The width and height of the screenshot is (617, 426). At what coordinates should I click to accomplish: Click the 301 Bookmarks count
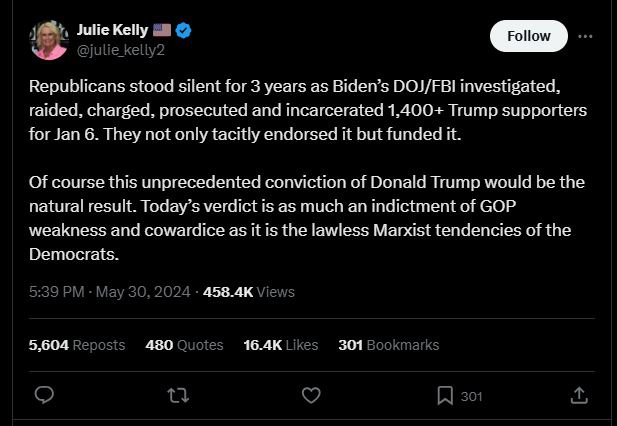pos(388,344)
